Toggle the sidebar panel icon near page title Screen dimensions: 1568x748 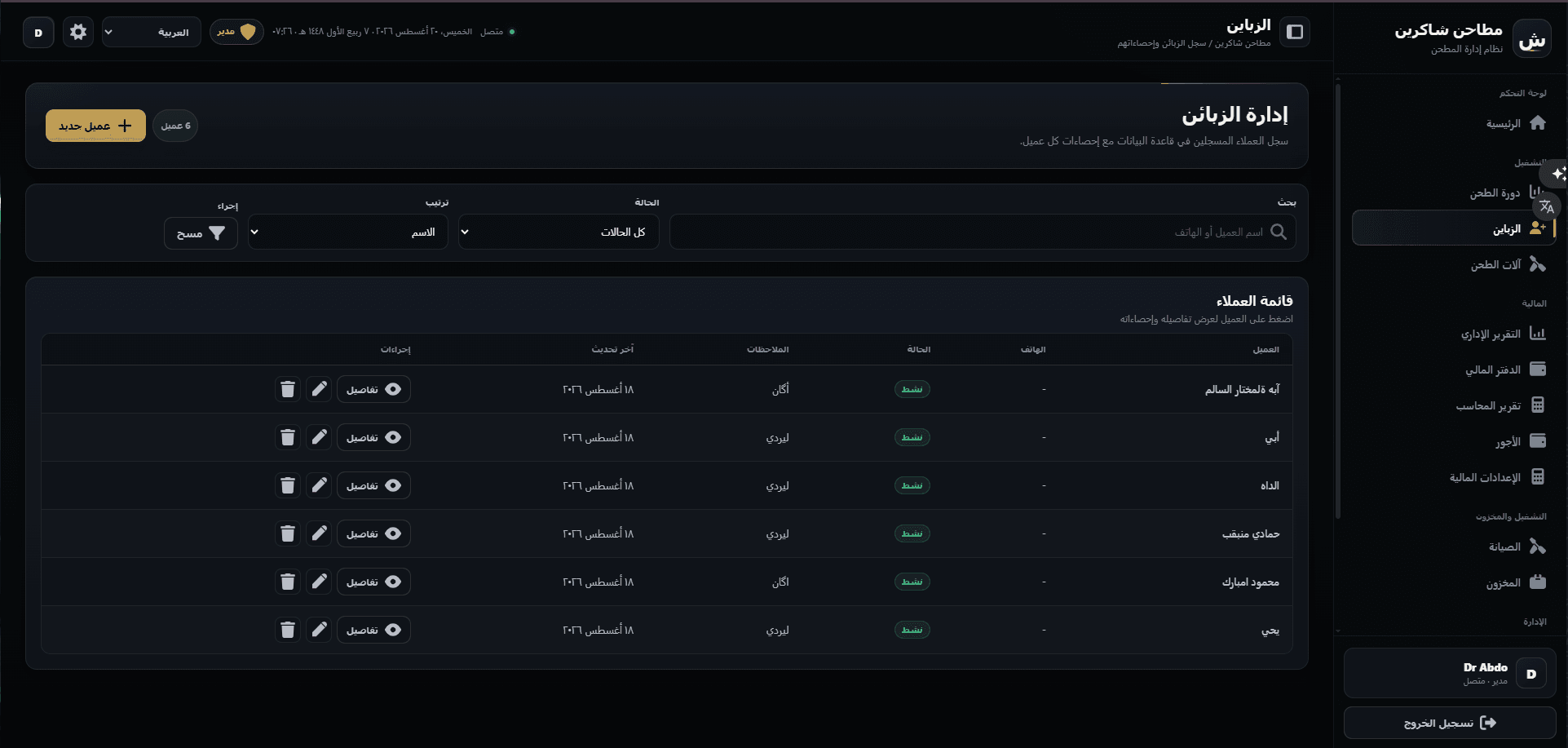[x=1295, y=32]
